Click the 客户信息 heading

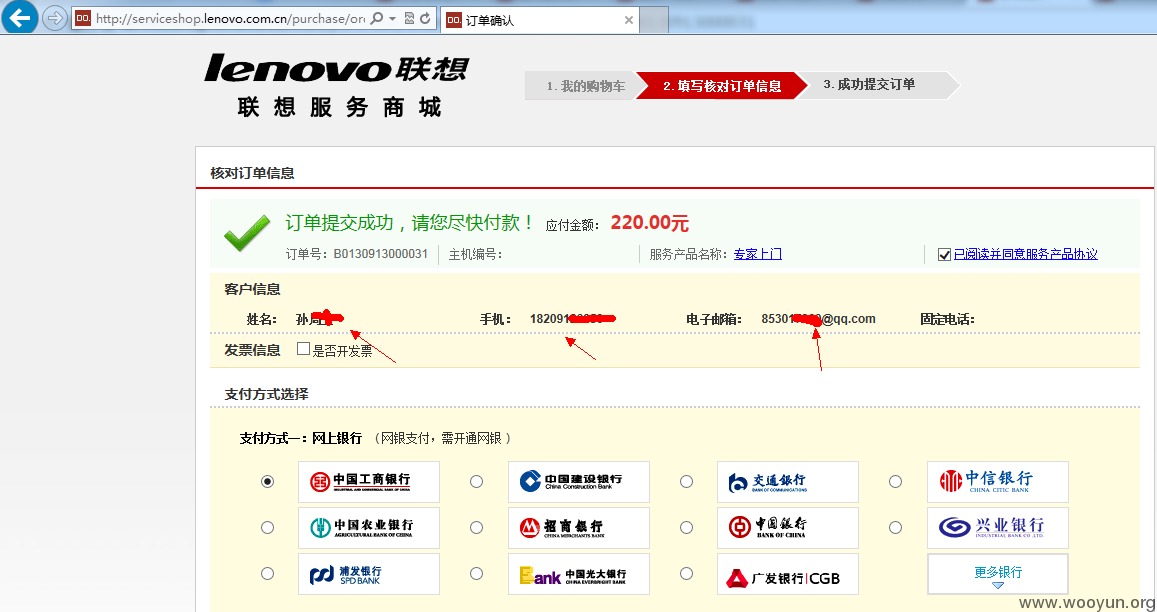point(252,289)
